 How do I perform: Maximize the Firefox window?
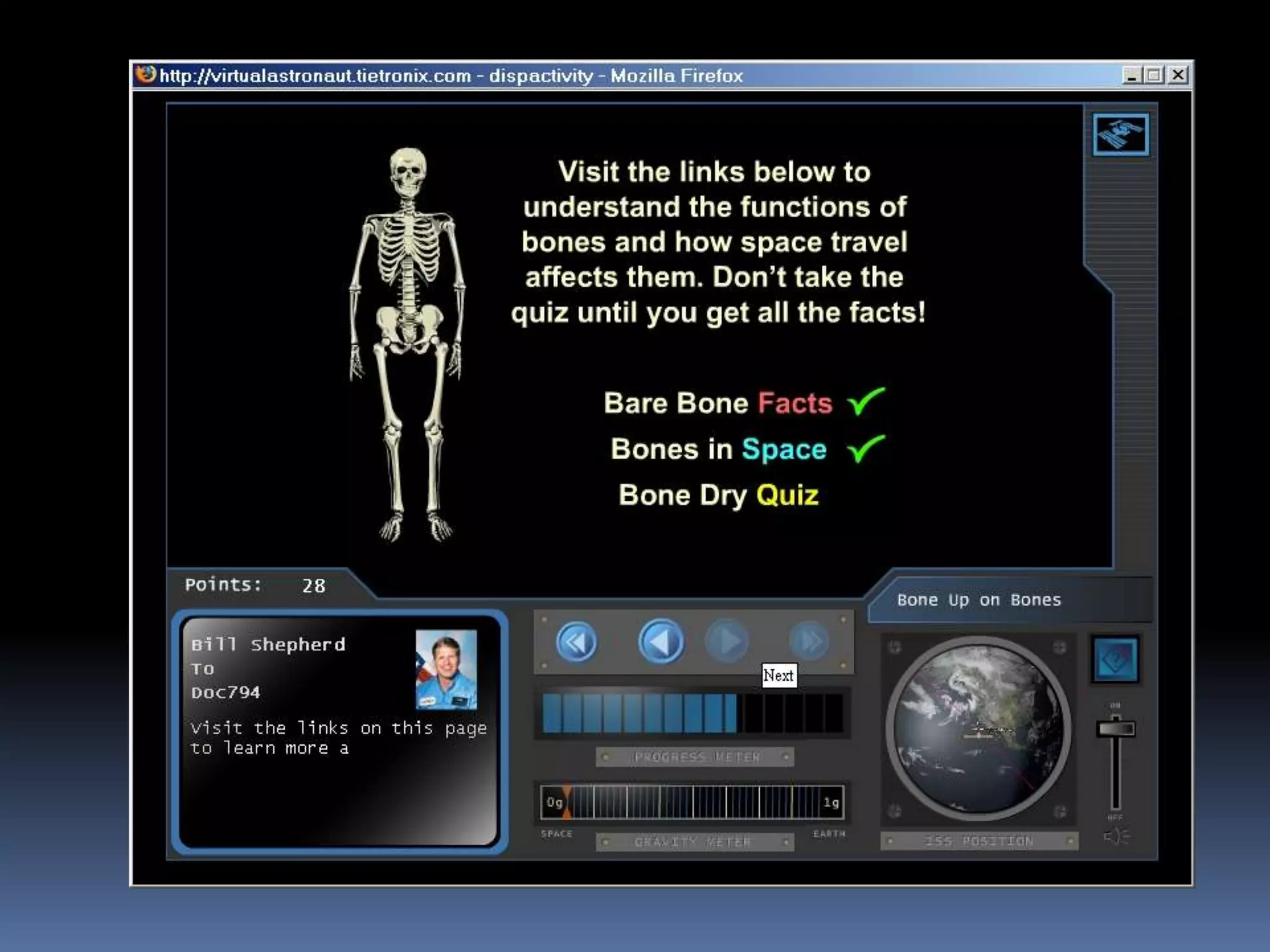[1153, 76]
